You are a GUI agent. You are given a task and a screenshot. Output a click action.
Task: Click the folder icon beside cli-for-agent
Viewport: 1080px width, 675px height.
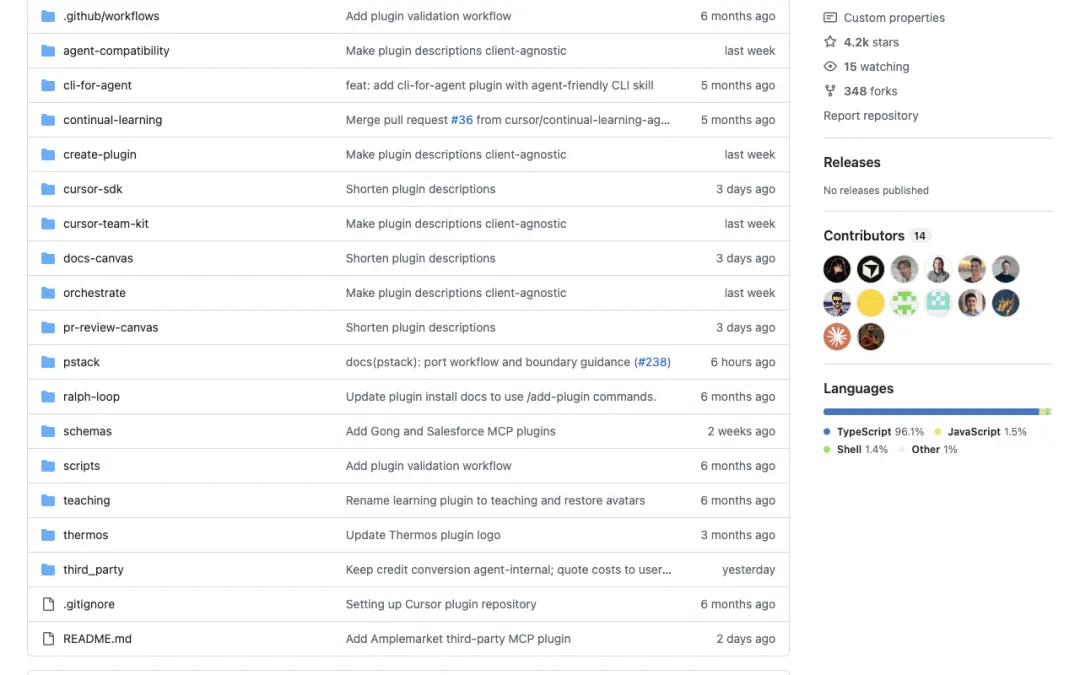pos(48,85)
